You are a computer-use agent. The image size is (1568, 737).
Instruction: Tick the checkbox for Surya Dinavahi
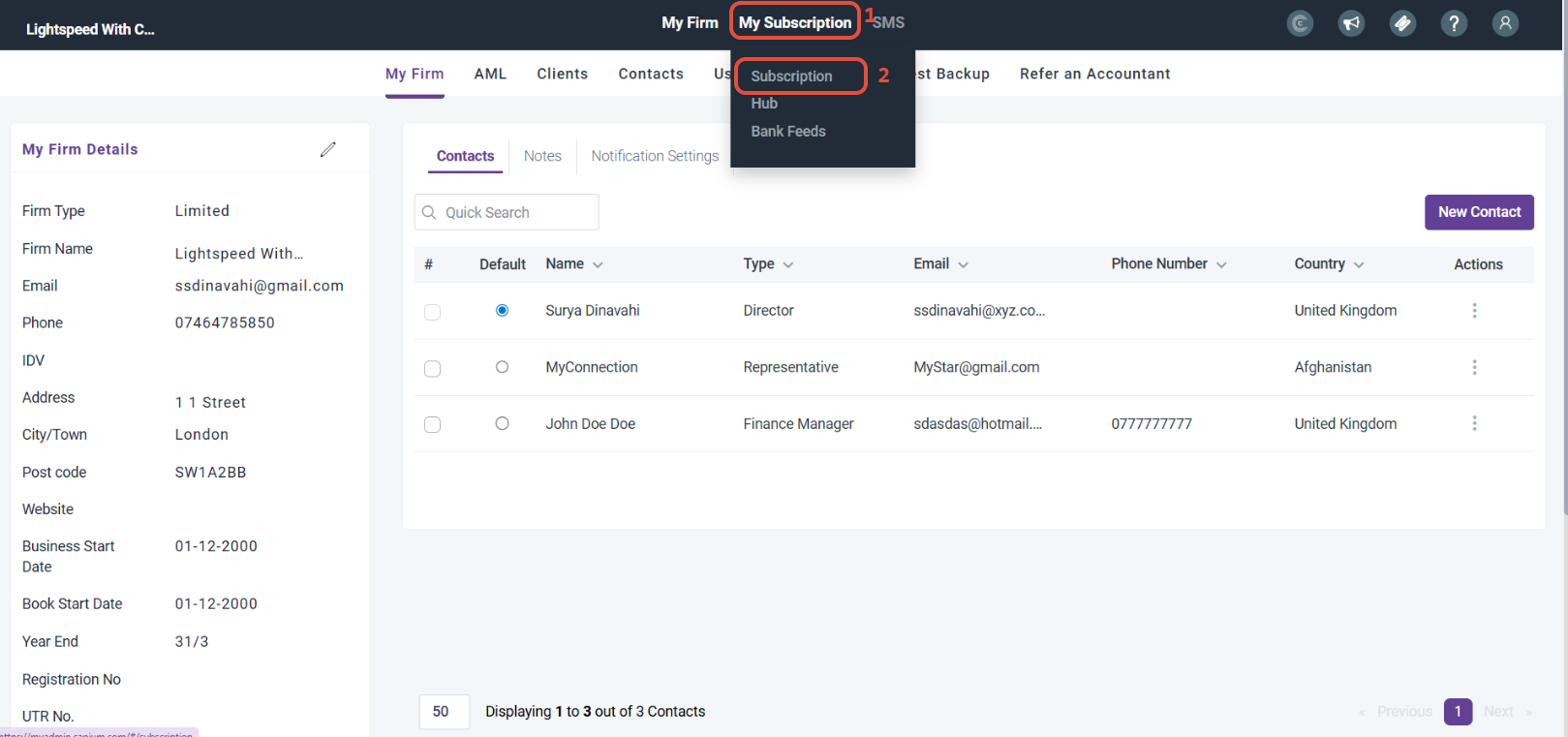[x=432, y=312]
